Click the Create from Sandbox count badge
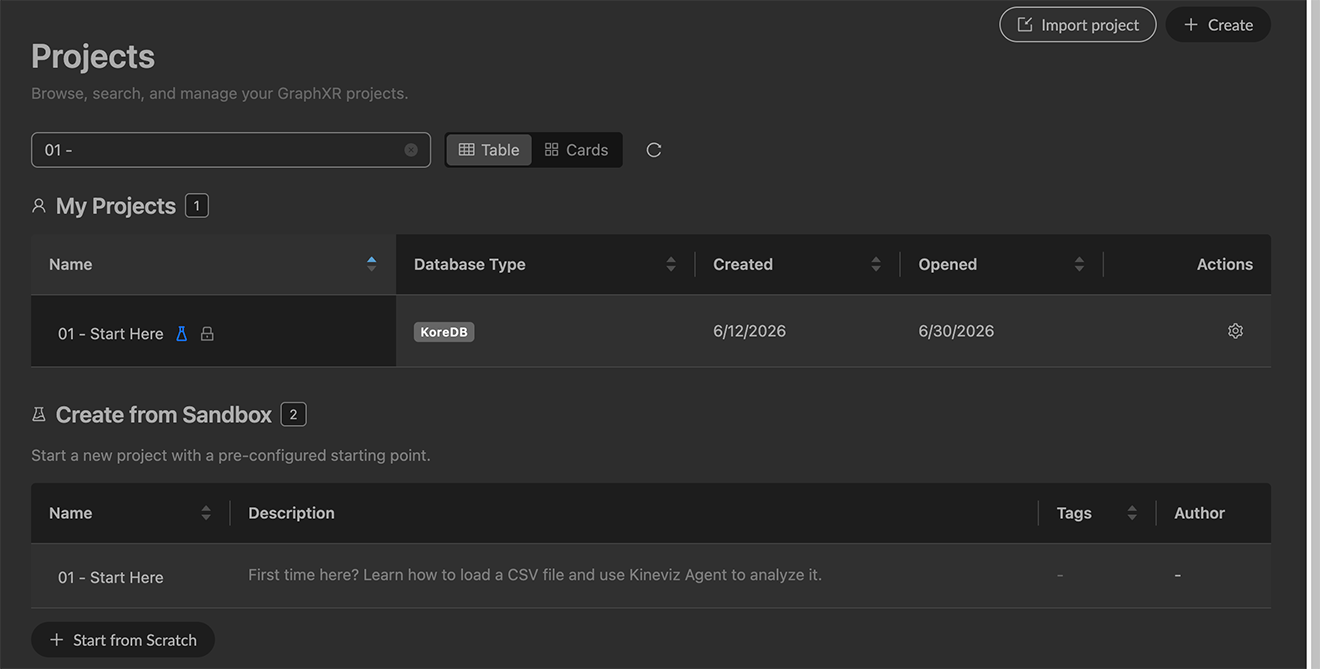This screenshot has width=1320, height=669. 294,414
